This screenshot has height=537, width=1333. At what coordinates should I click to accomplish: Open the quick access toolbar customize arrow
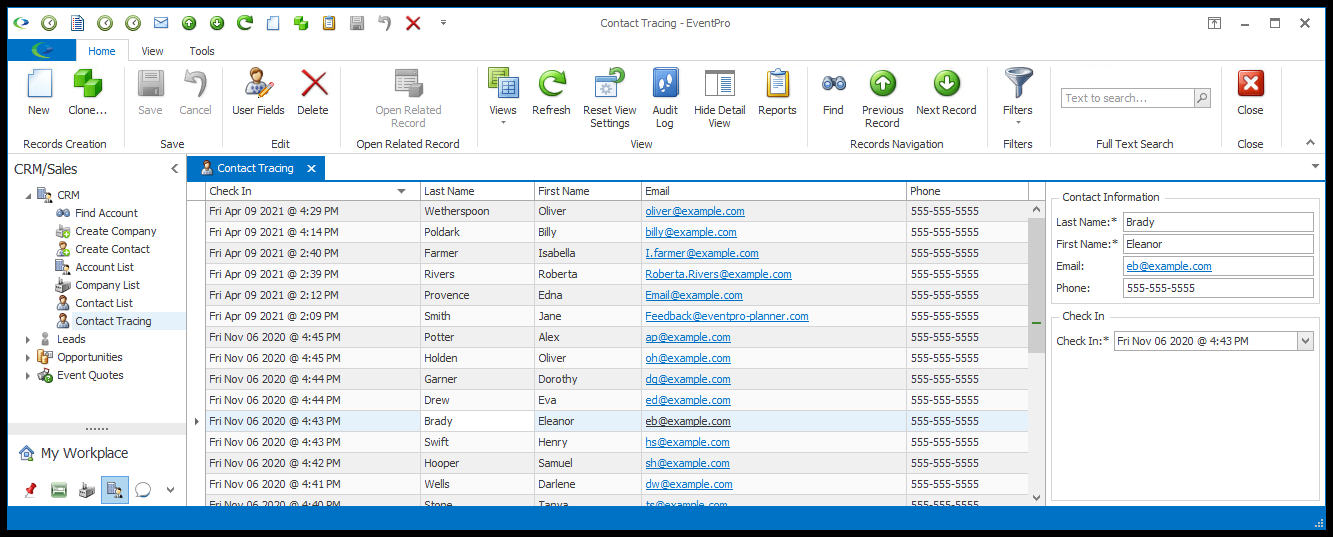[x=443, y=22]
